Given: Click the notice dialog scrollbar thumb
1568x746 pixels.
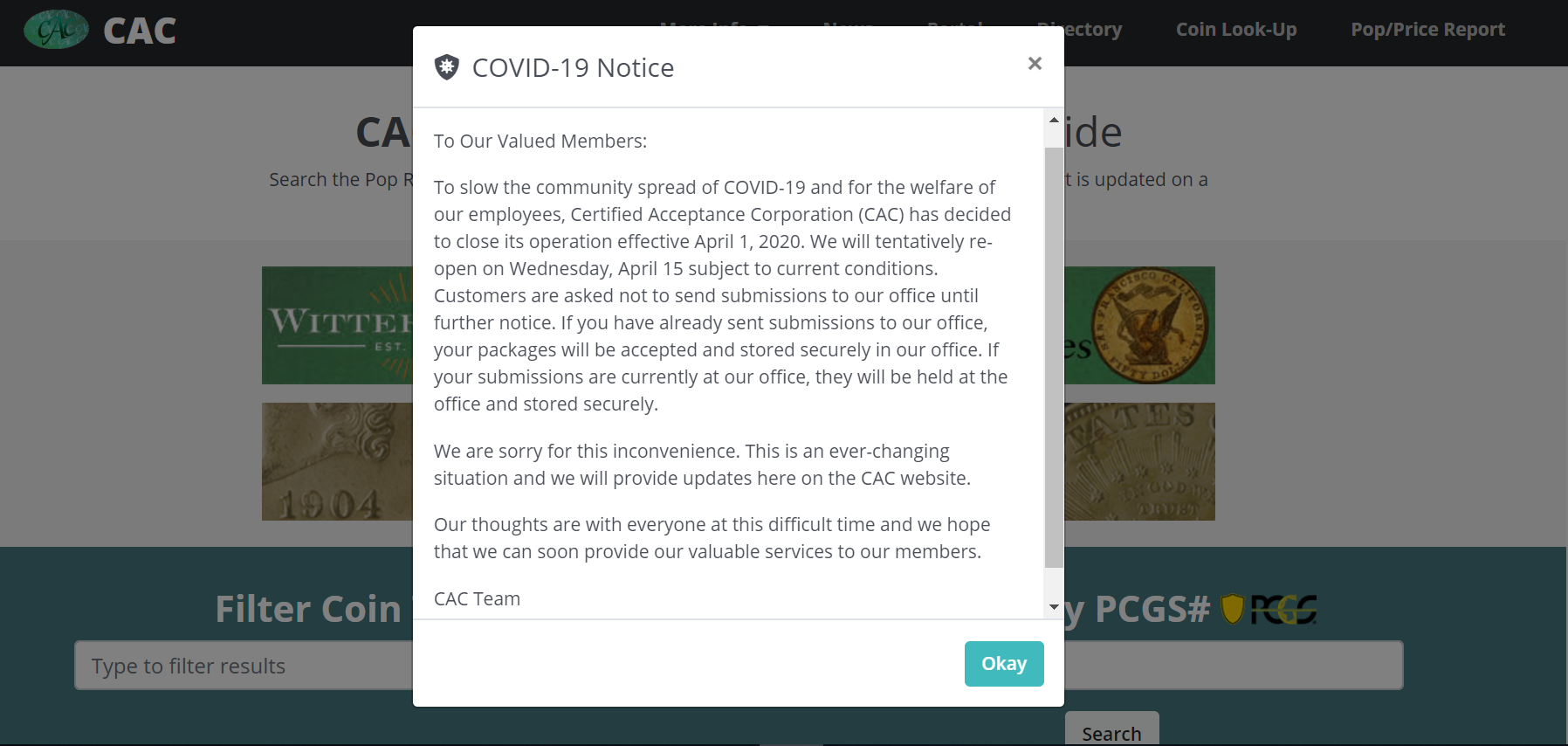Looking at the screenshot, I should 1054,357.
